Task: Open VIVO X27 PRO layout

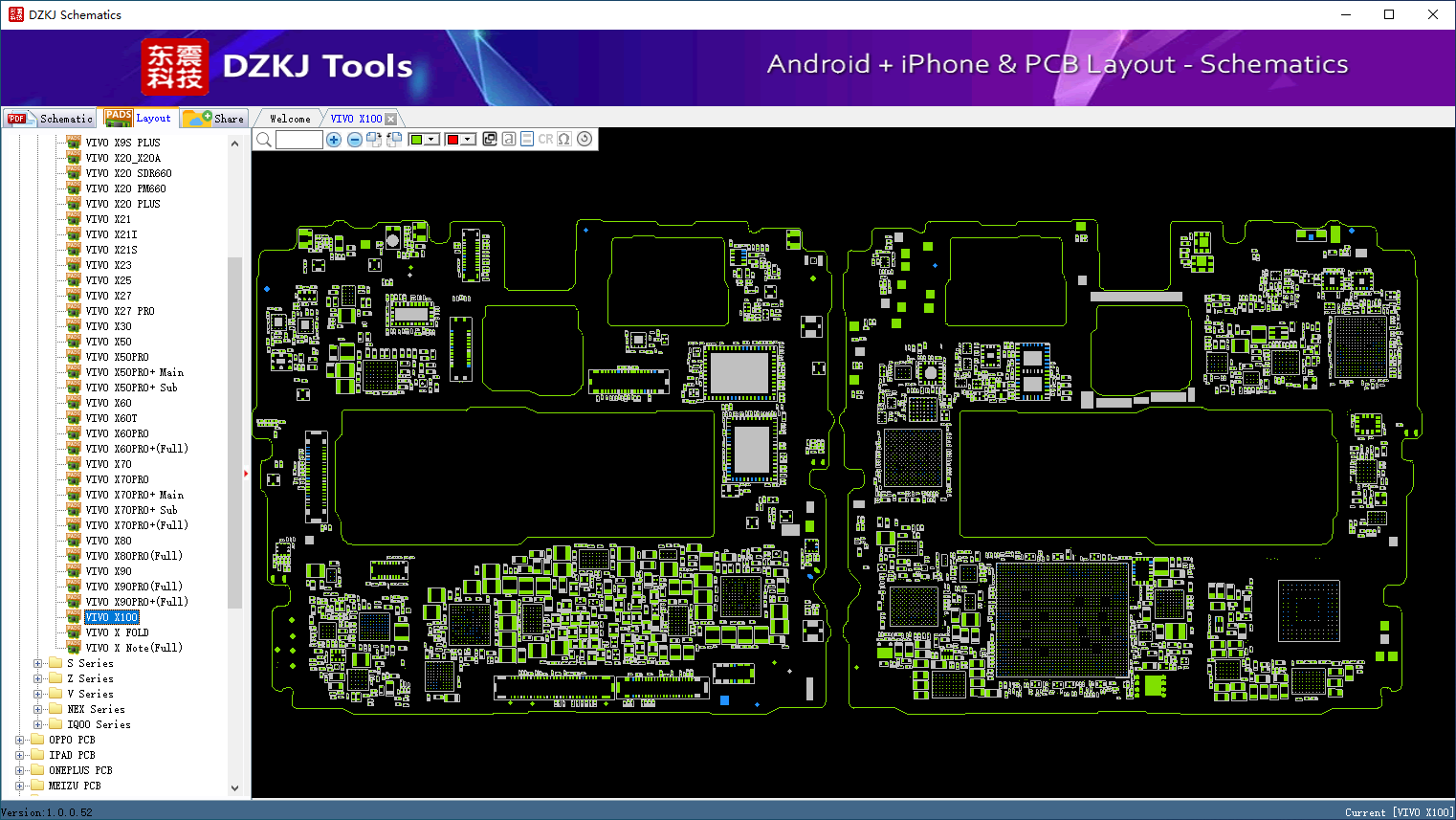Action: coord(121,311)
